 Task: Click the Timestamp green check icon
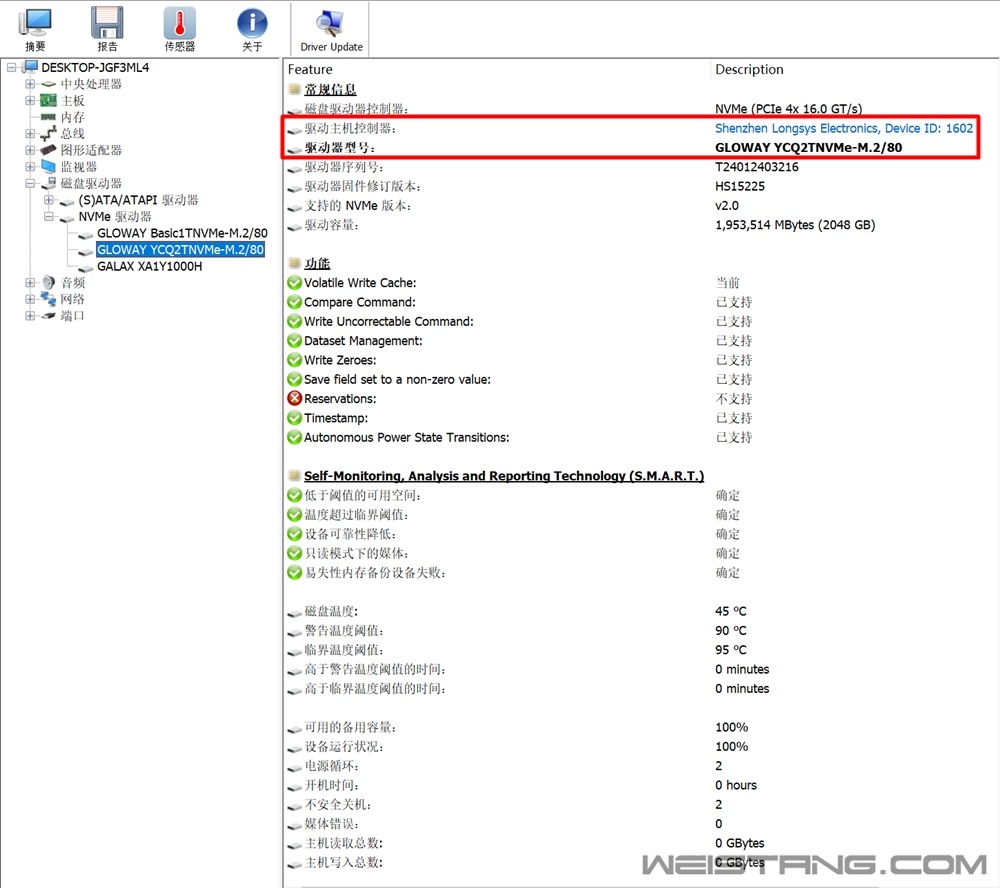pos(294,418)
